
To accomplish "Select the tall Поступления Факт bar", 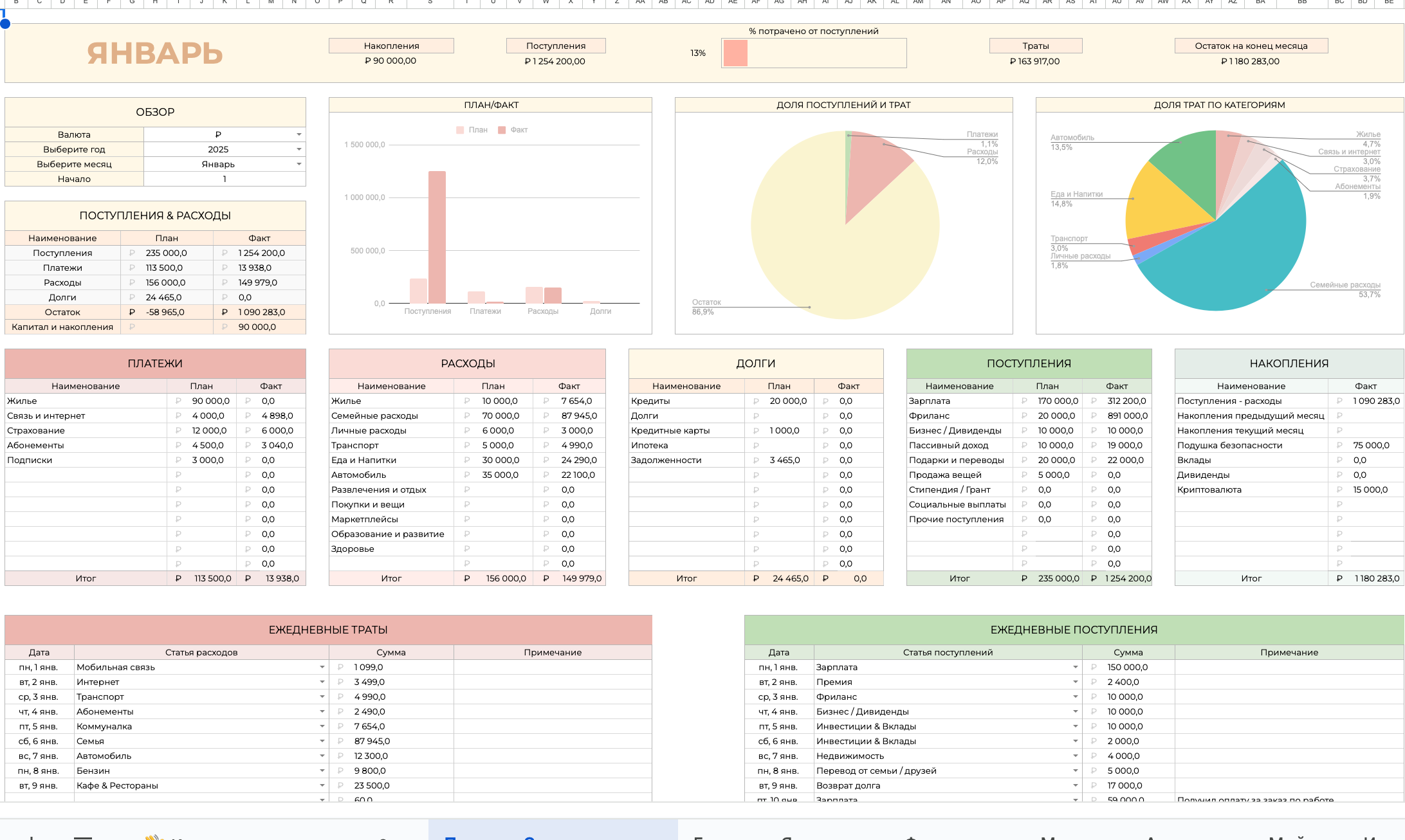I will point(437,237).
